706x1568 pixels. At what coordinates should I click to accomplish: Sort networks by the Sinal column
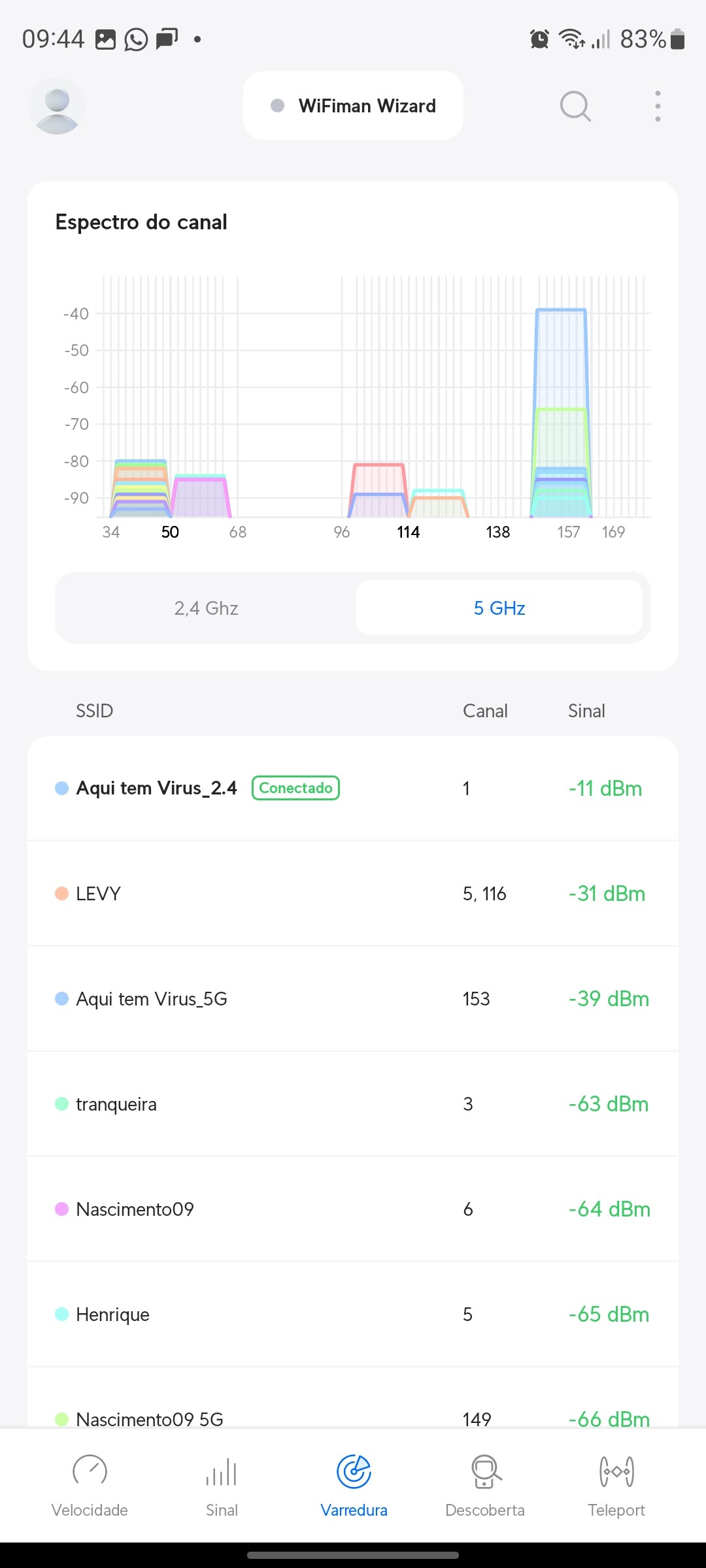(x=586, y=711)
